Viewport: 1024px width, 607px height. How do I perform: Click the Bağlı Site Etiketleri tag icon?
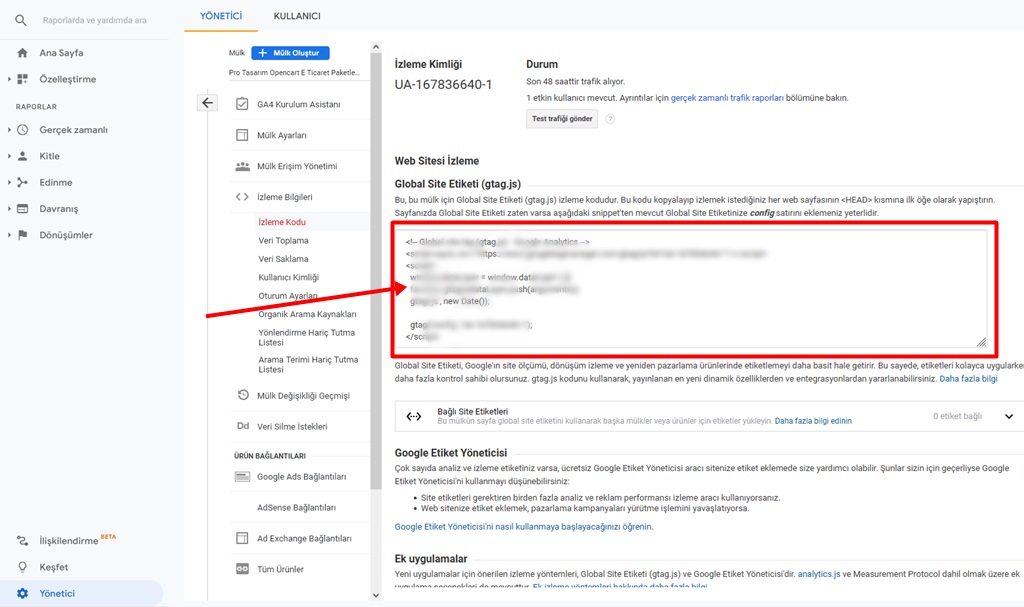click(x=414, y=416)
